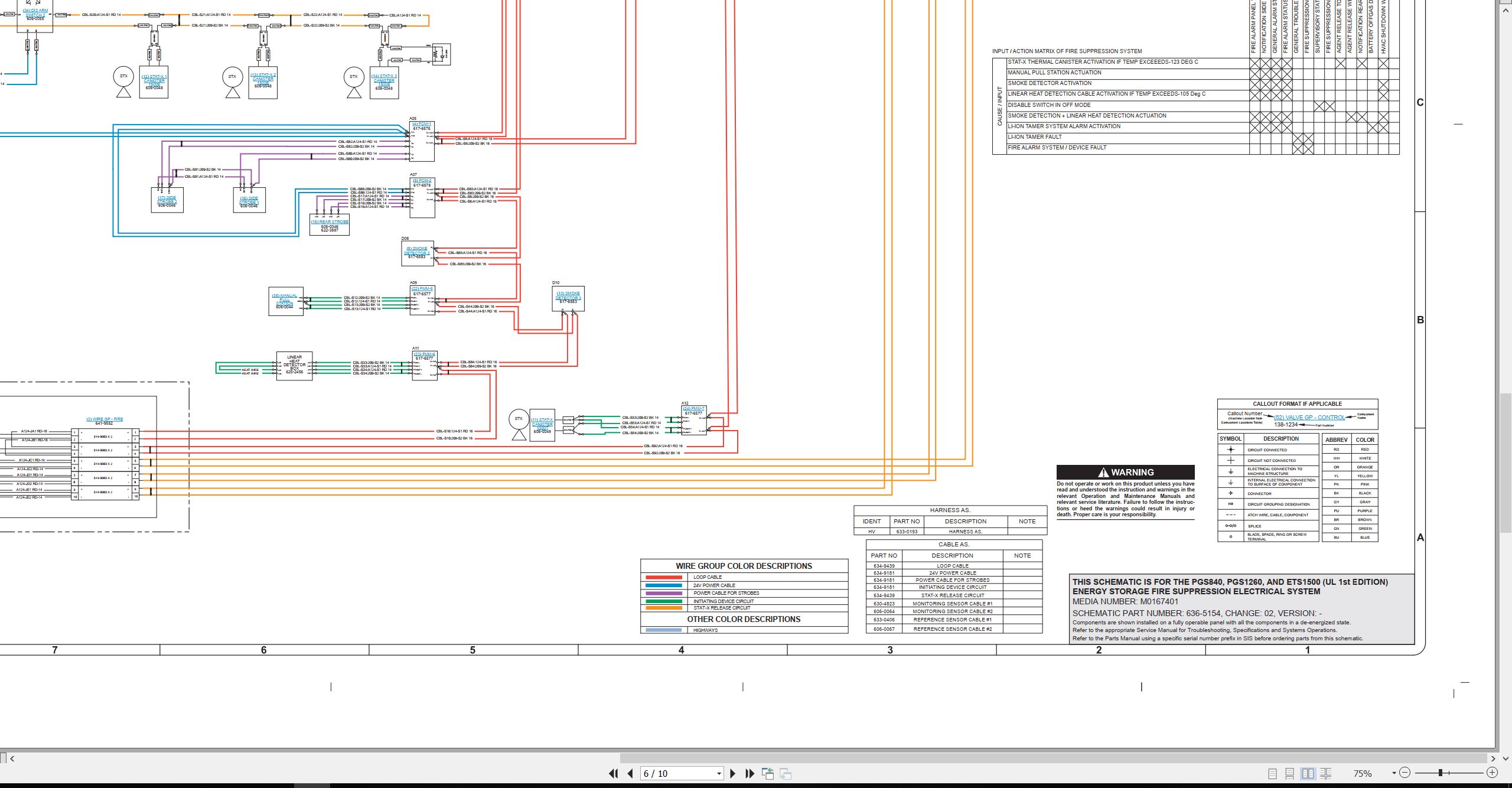
Task: Click the previous view navigation icon
Action: (768, 773)
